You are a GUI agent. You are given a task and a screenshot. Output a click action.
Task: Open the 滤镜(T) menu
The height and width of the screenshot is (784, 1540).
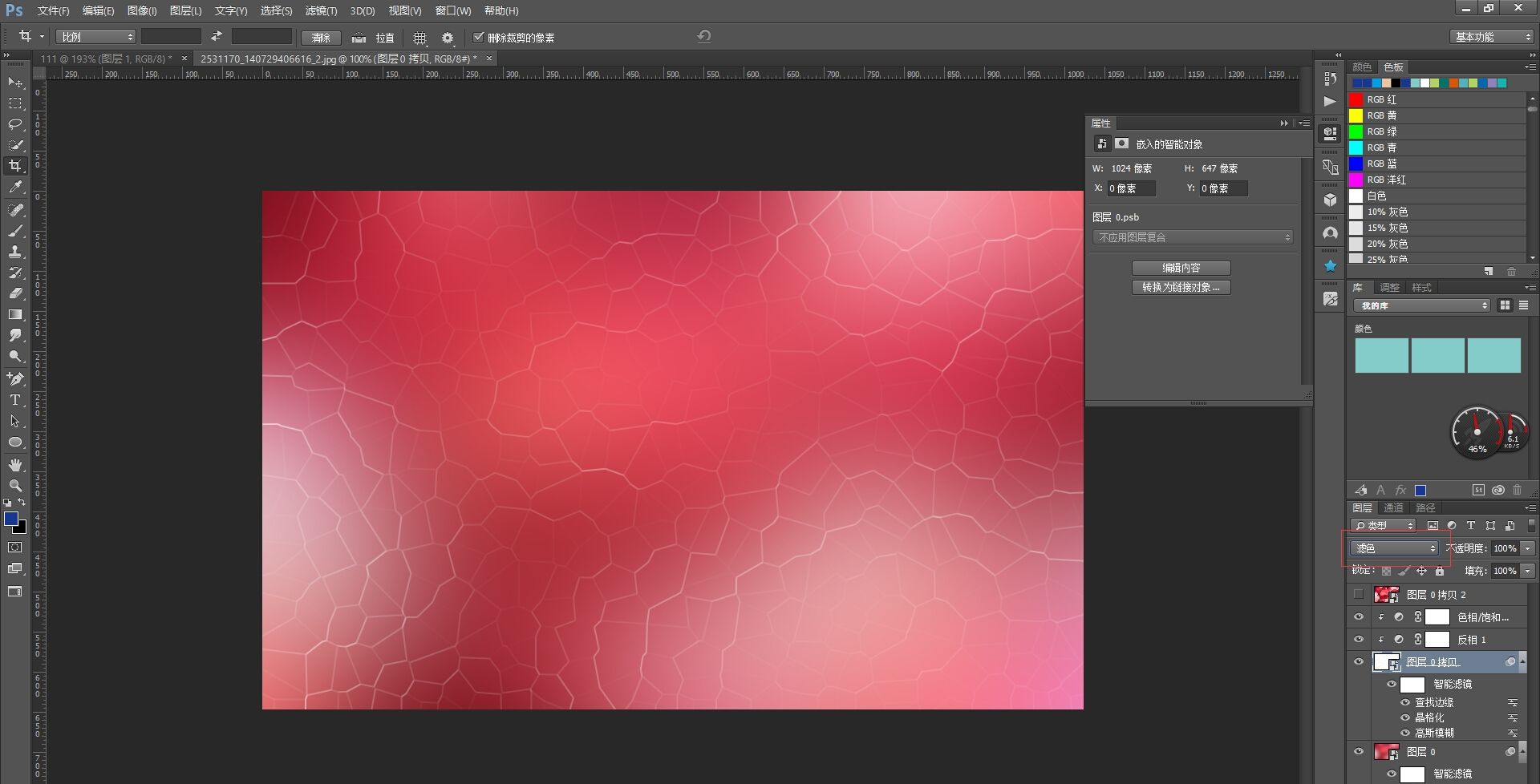pos(321,10)
